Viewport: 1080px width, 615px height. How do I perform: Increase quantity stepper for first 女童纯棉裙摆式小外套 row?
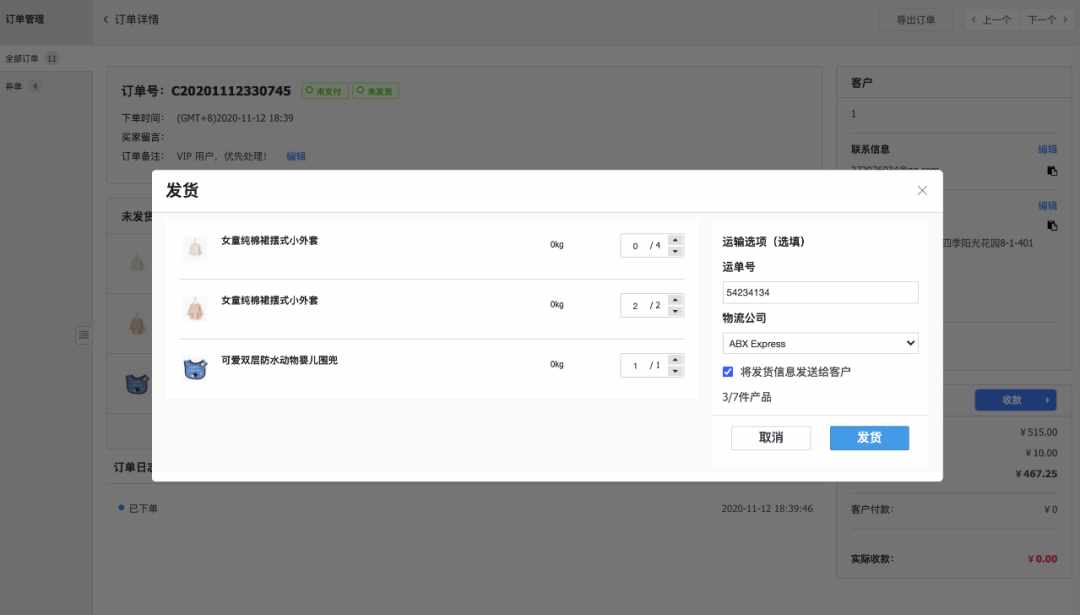click(x=675, y=240)
